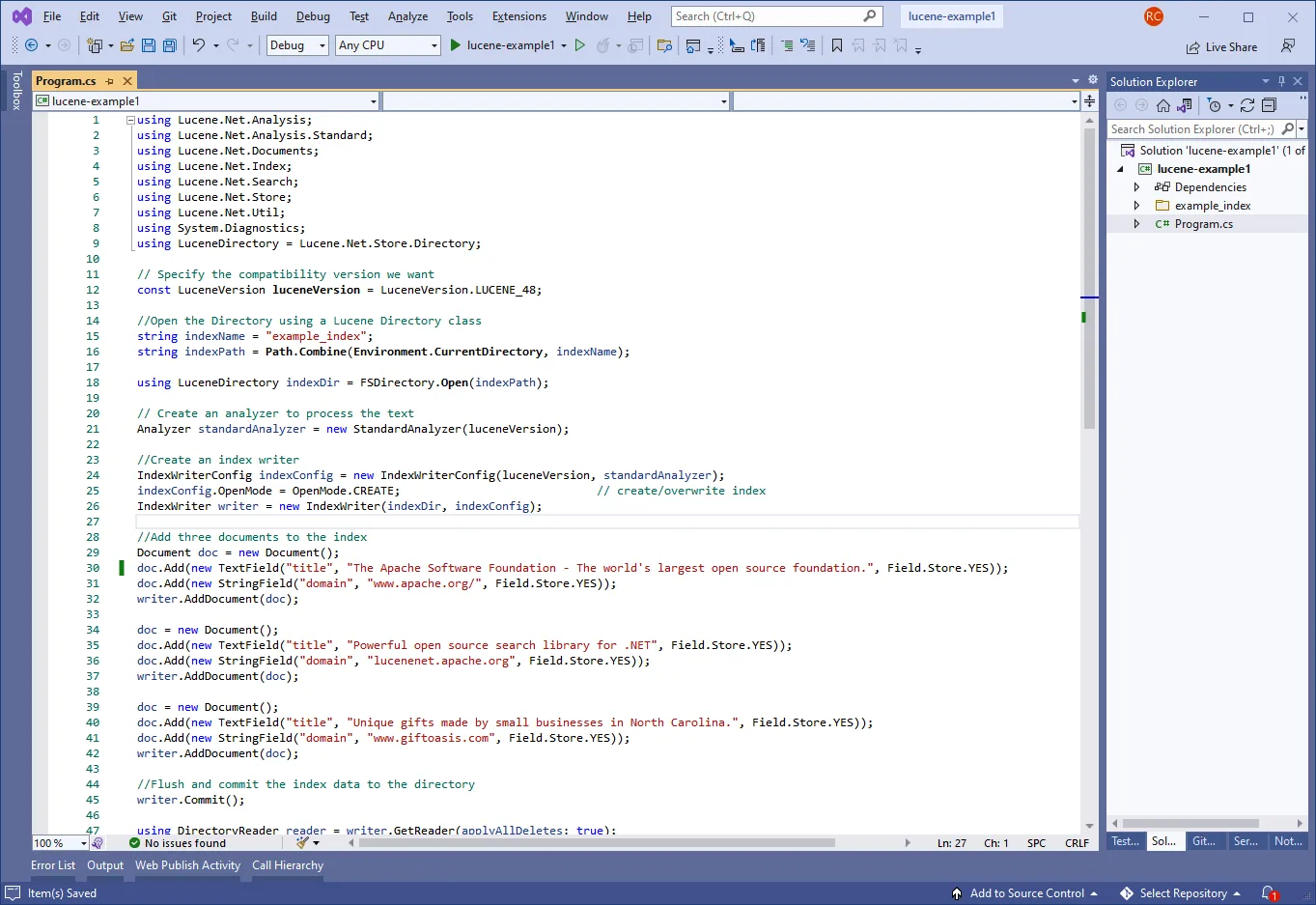Click the Undo icon in the toolbar
The width and height of the screenshot is (1316, 905).
pos(198,45)
